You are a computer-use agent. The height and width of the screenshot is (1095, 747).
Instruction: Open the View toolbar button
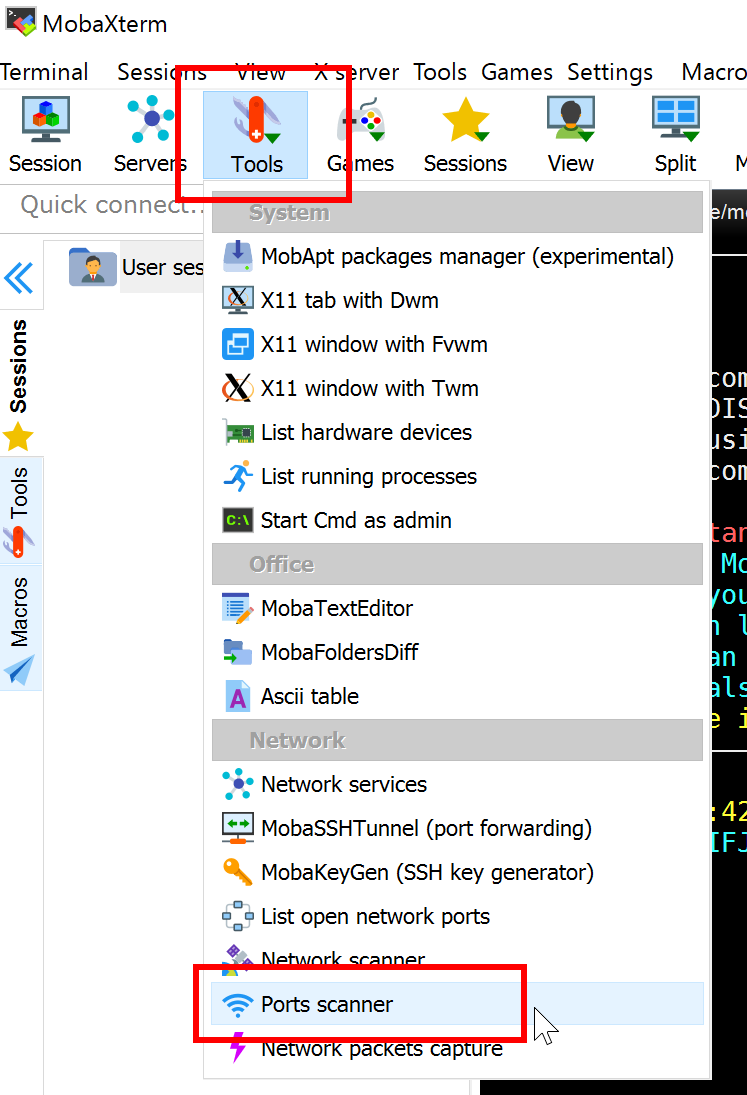tap(570, 135)
